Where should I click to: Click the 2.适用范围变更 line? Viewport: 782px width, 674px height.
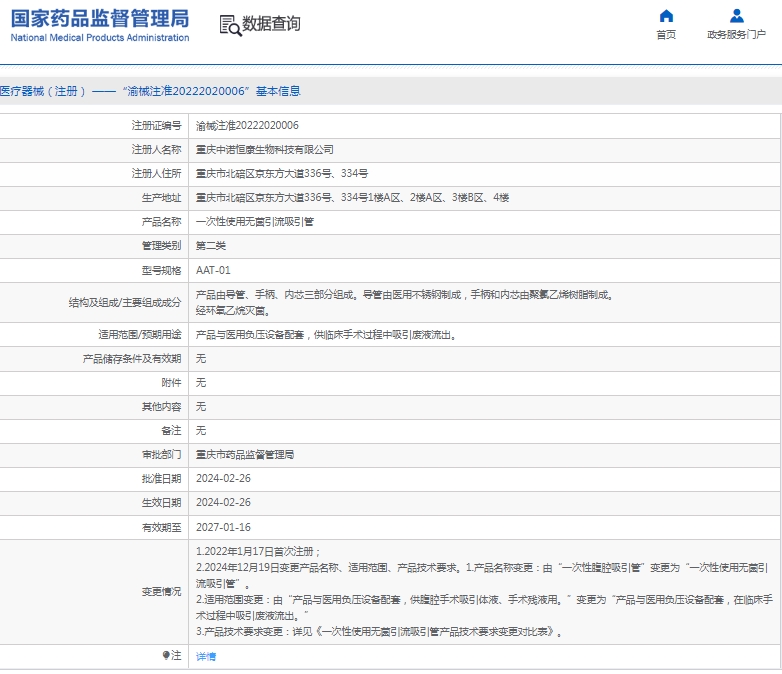(x=484, y=607)
